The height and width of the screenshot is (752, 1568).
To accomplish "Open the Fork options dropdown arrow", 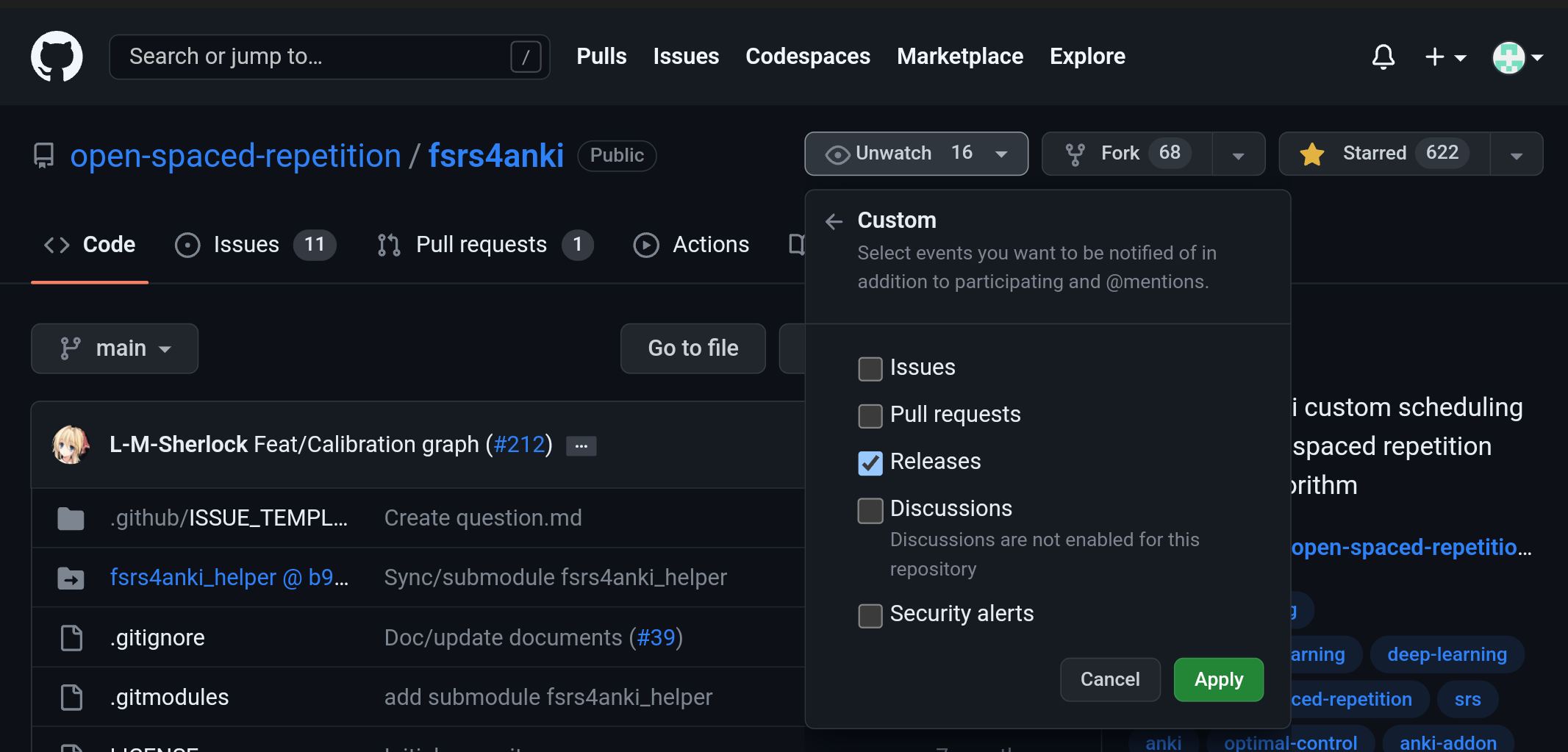I will pos(1238,154).
